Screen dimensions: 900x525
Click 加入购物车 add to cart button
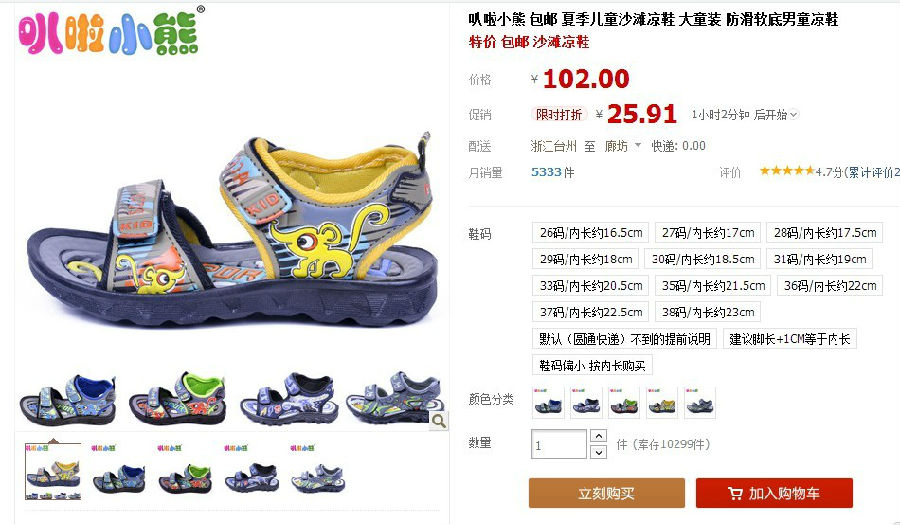point(774,493)
